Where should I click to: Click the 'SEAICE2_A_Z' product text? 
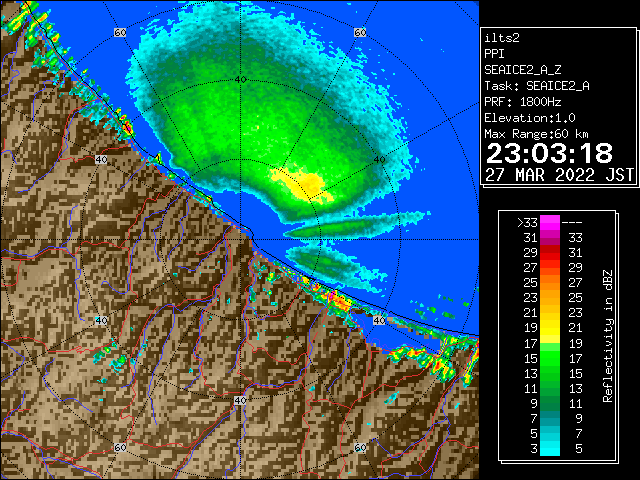click(x=523, y=70)
